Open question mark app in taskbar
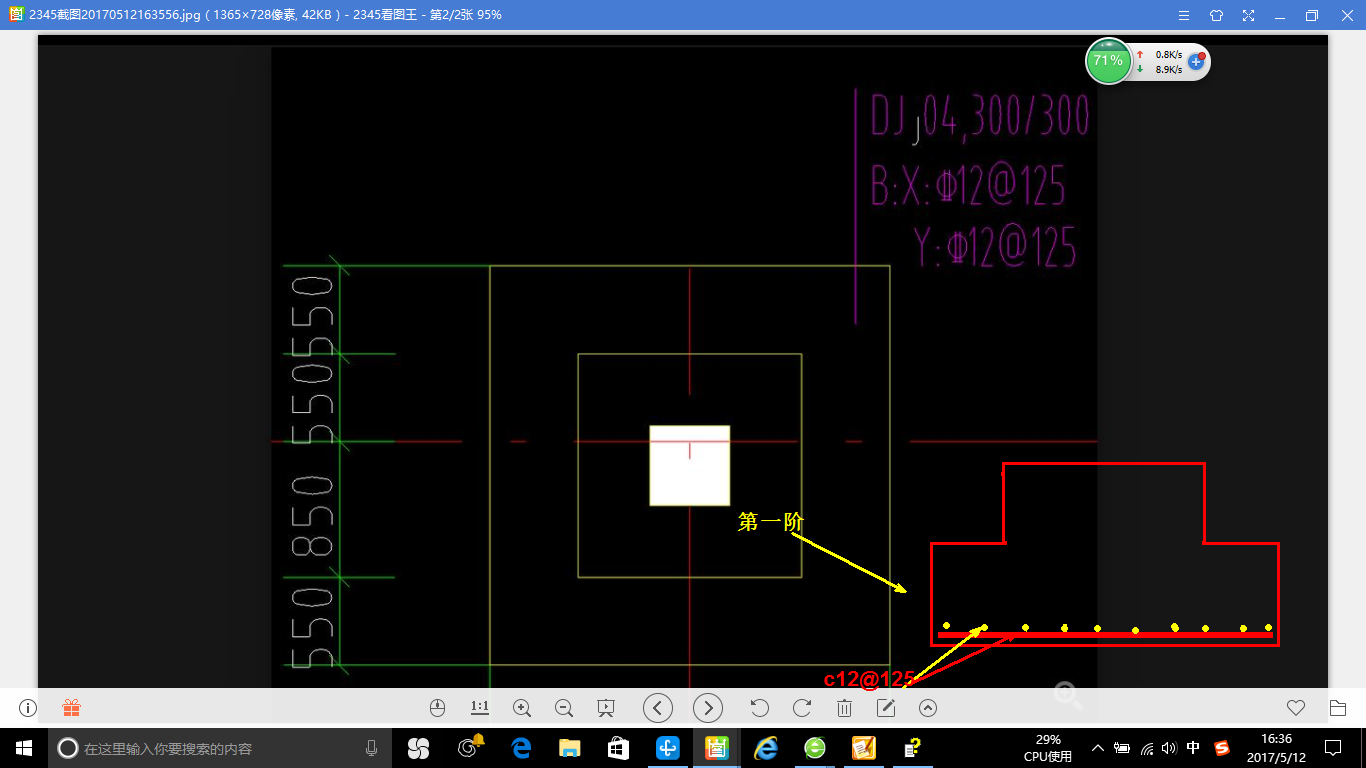Screen dimensions: 1366x768 coord(912,747)
